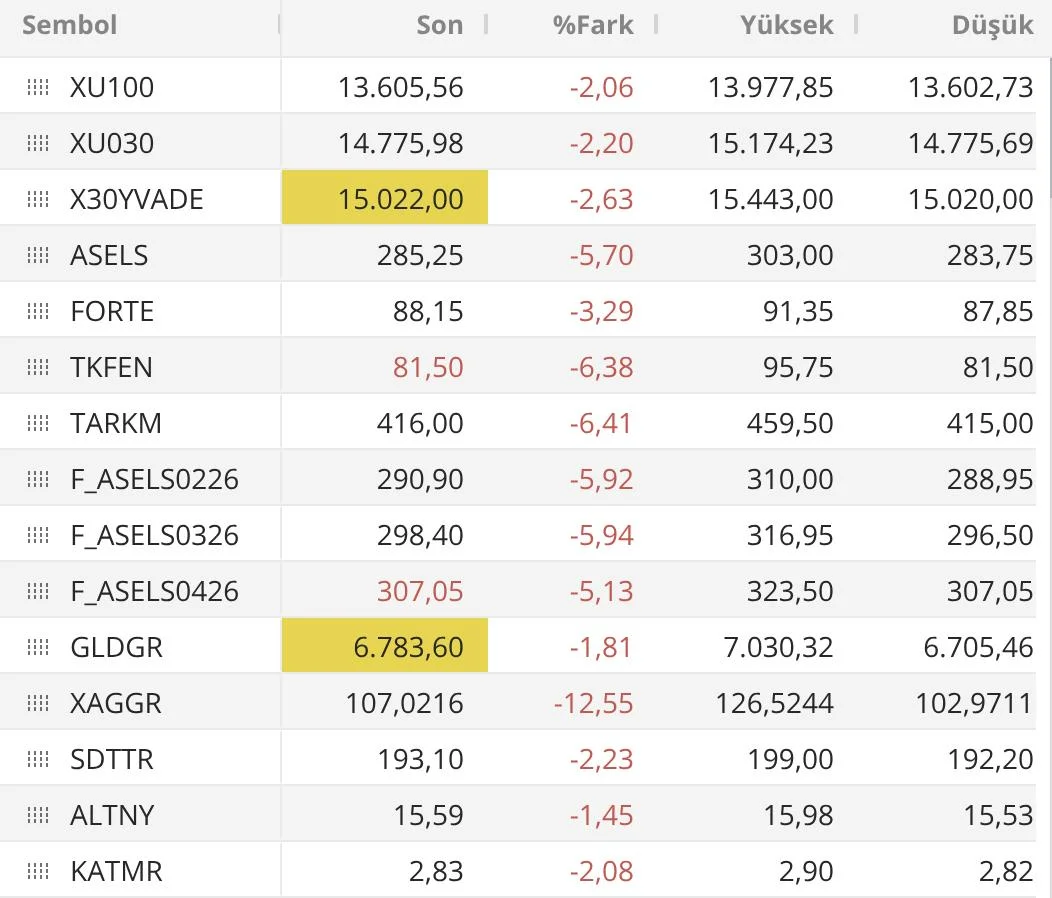Viewport: 1052px width, 898px height.
Task: Click the drag handle on FORTE row
Action: (x=38, y=312)
